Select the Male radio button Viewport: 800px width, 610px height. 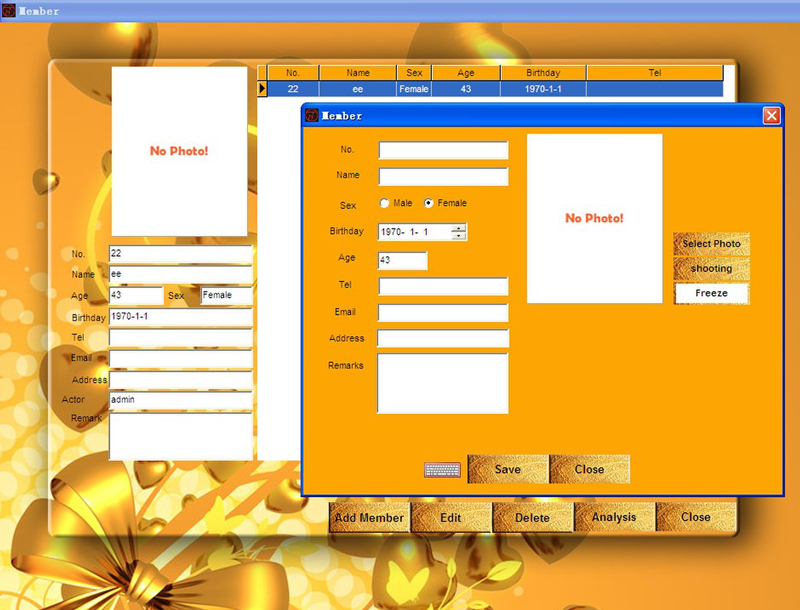(x=385, y=203)
